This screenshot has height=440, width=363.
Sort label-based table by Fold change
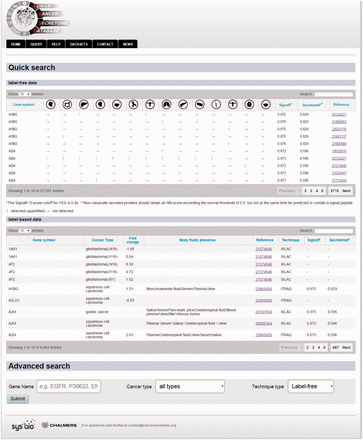click(x=133, y=240)
